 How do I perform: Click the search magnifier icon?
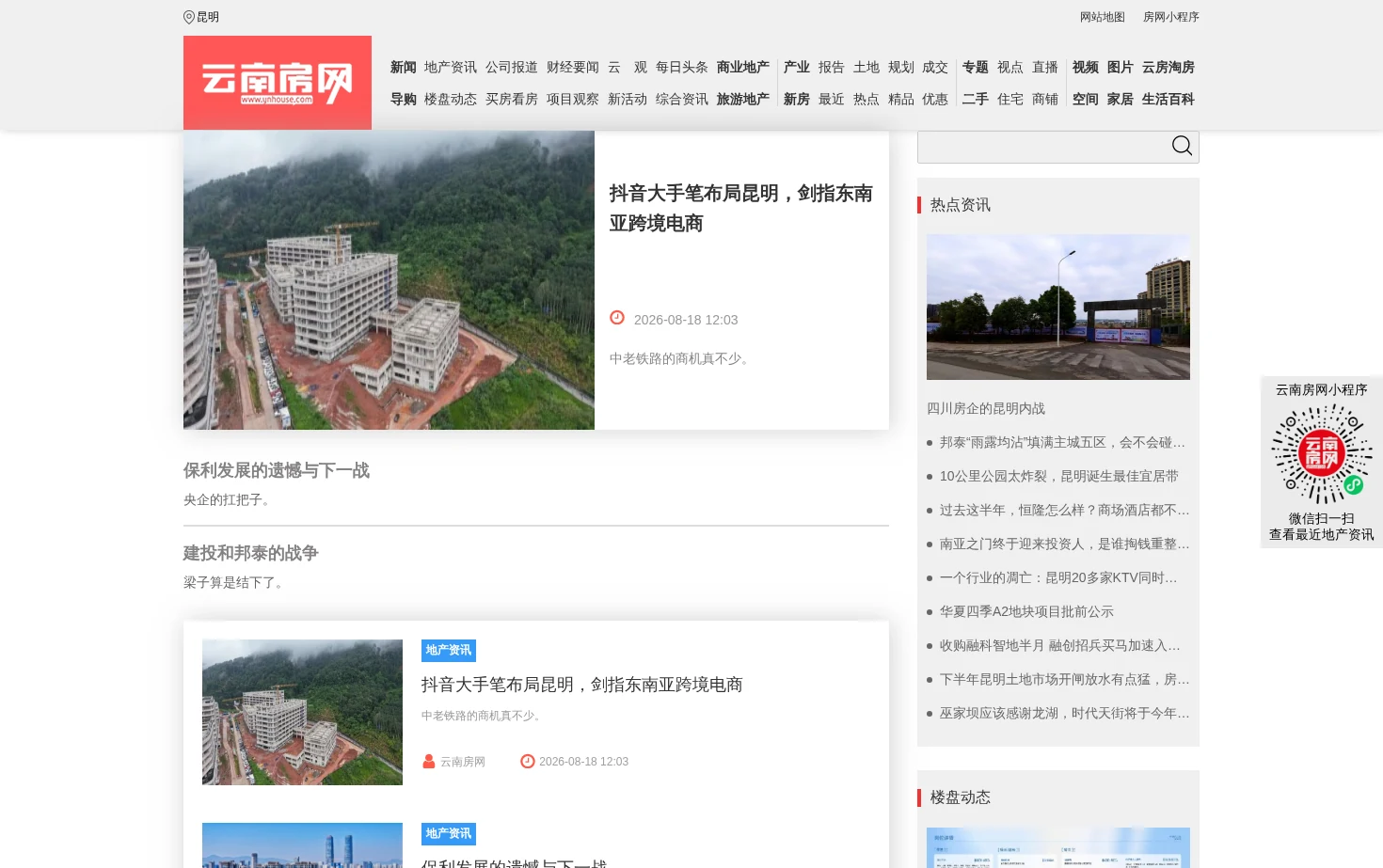coord(1182,146)
